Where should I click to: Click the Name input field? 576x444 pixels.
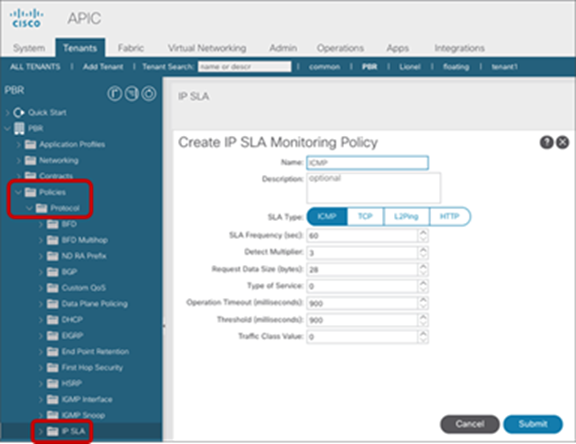367,163
